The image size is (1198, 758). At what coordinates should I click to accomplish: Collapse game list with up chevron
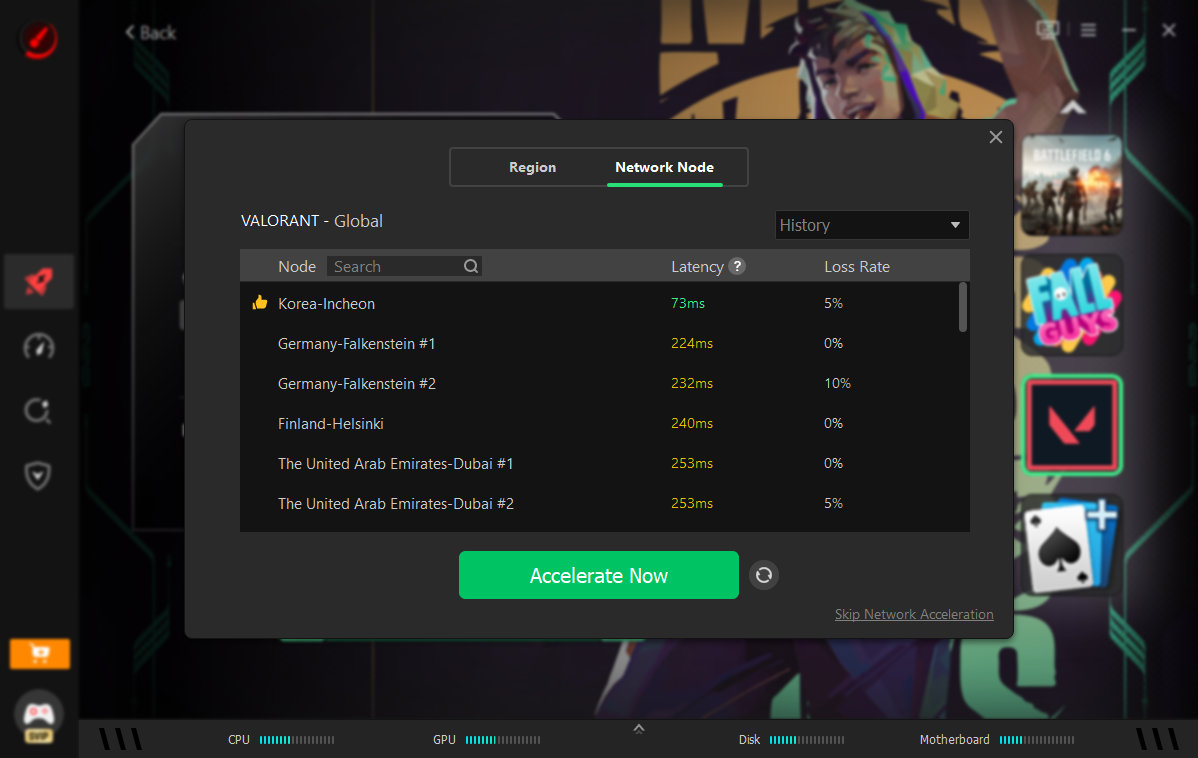pyautogui.click(x=1073, y=109)
